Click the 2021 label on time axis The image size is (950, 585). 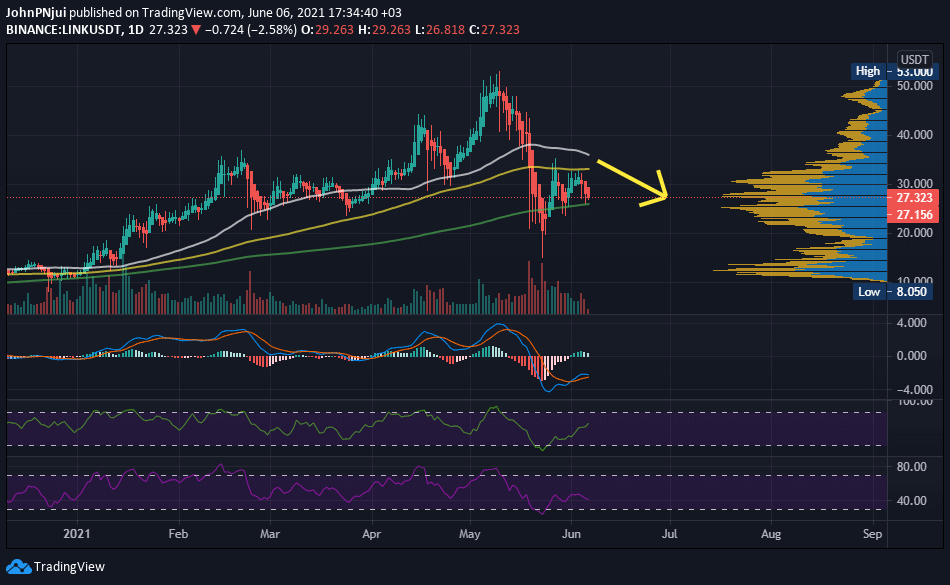(x=77, y=534)
